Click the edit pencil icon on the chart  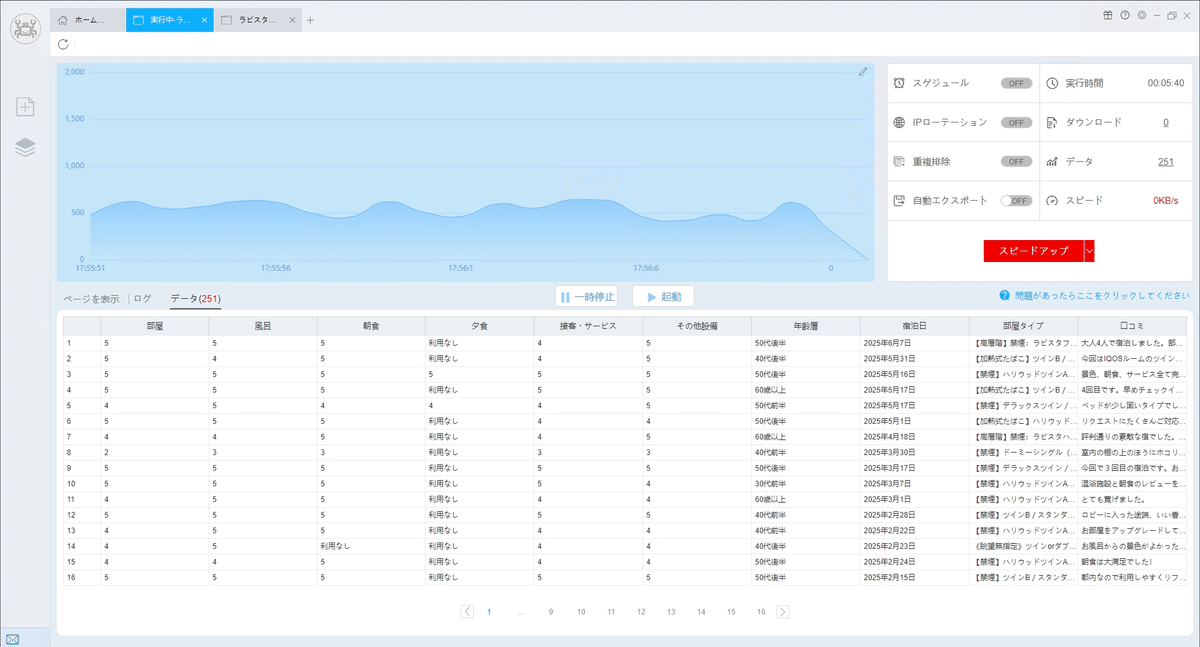click(863, 72)
